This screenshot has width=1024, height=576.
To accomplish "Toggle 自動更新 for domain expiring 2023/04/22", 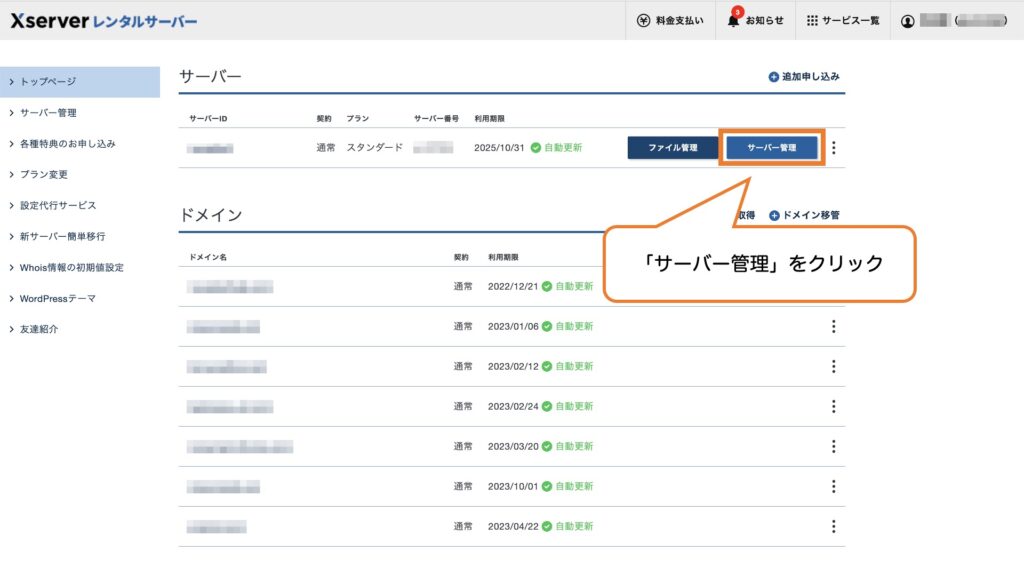I will [x=560, y=527].
